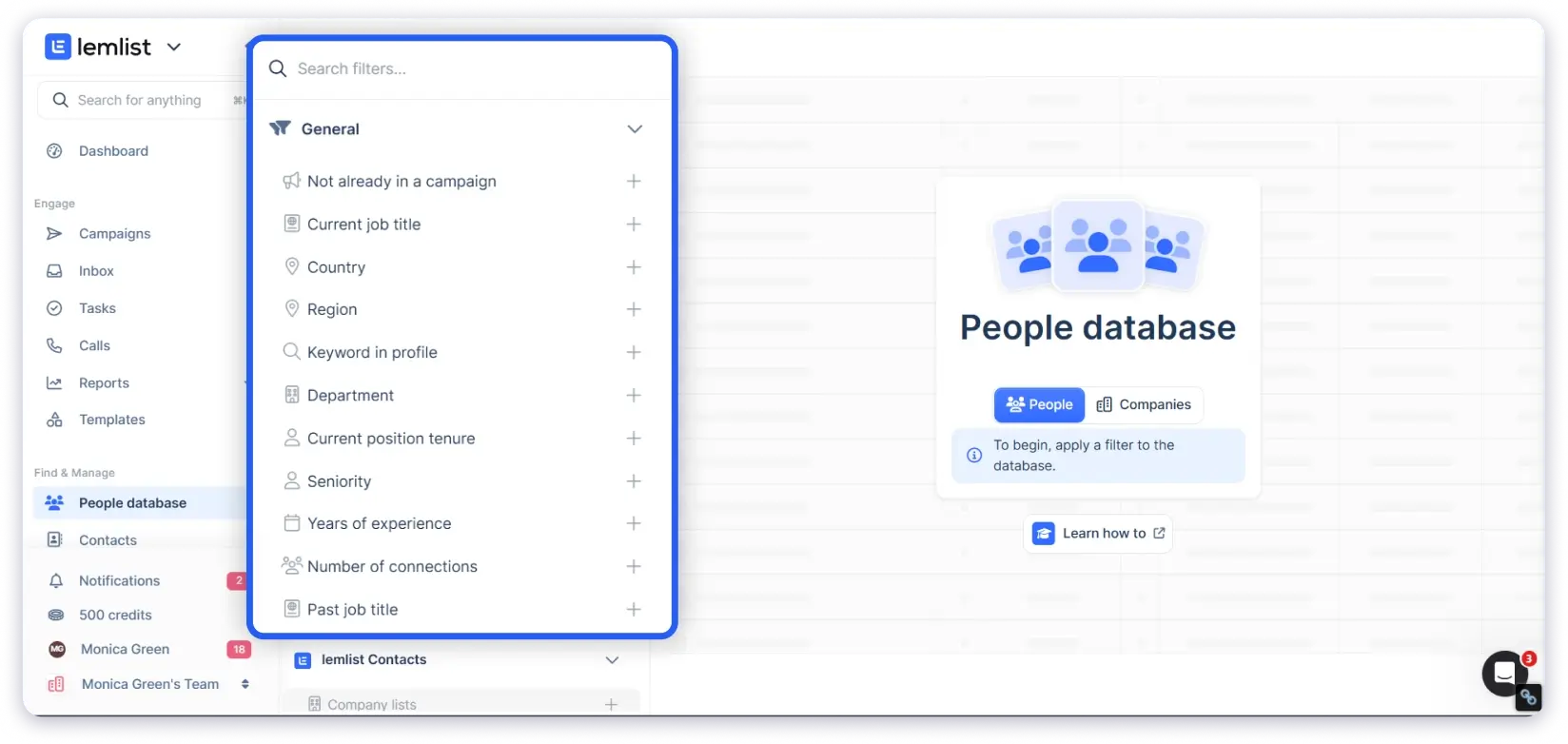The image size is (1568, 744).
Task: Choose the Past job title label
Action: pyautogui.click(x=352, y=609)
